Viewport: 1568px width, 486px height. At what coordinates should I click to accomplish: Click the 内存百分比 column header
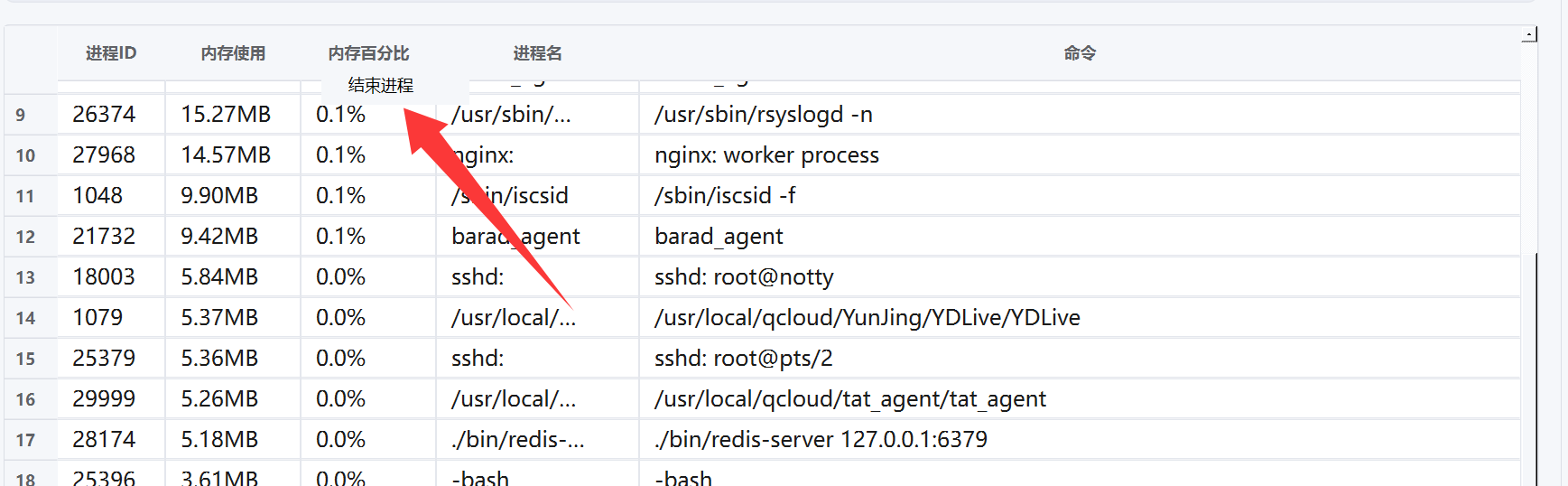(x=368, y=53)
